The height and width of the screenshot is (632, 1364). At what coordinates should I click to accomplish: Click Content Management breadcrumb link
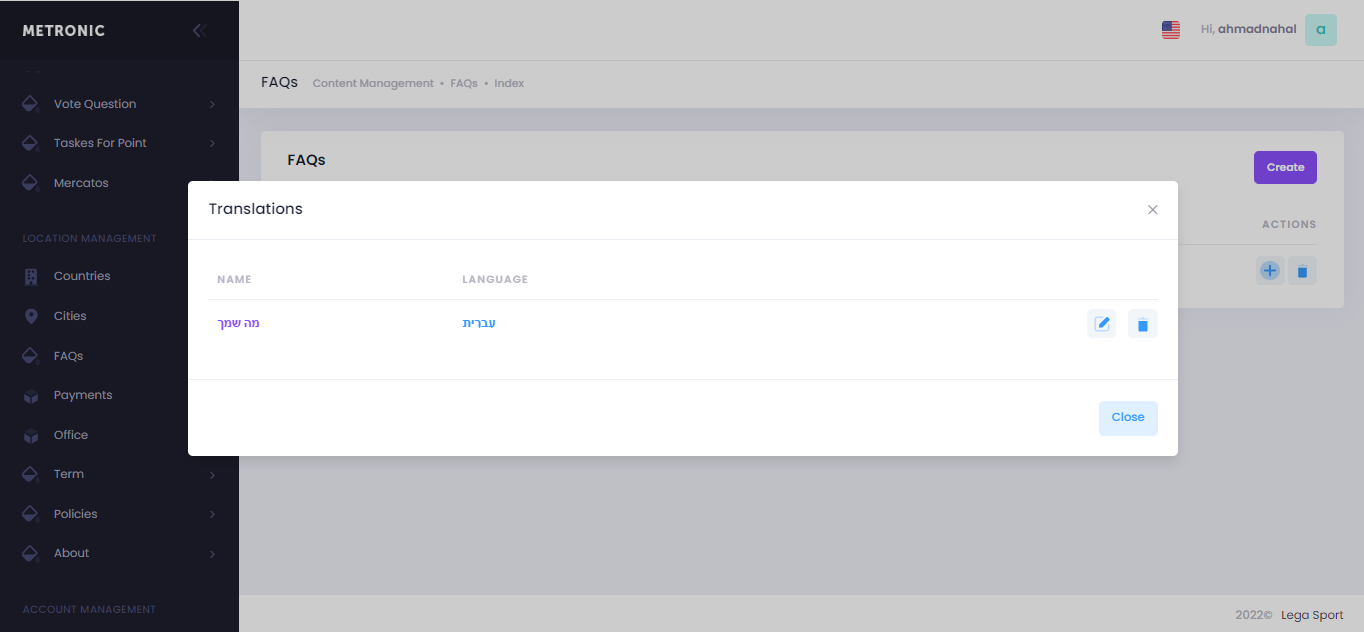coord(372,83)
